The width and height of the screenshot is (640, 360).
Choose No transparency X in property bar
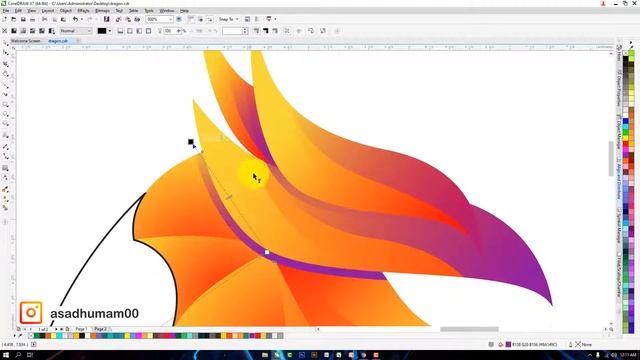coord(4,31)
